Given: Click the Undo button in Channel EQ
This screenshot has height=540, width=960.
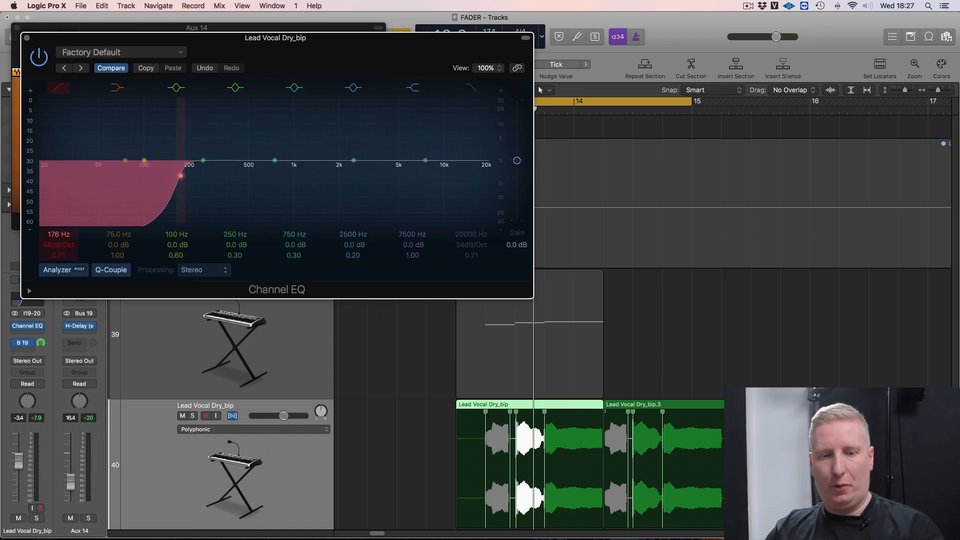Looking at the screenshot, I should 204,68.
